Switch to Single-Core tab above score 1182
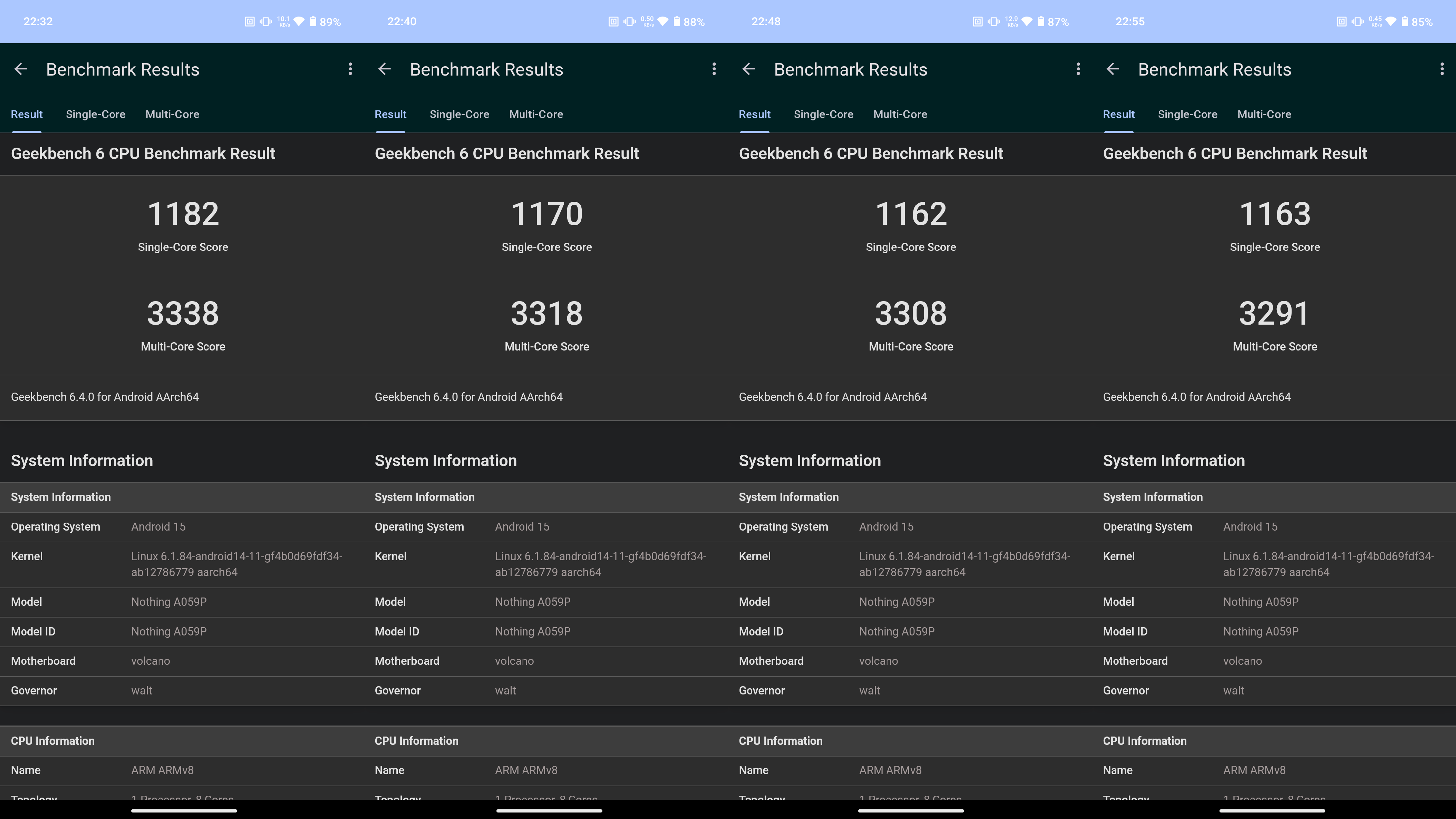The image size is (1456, 819). click(x=96, y=114)
